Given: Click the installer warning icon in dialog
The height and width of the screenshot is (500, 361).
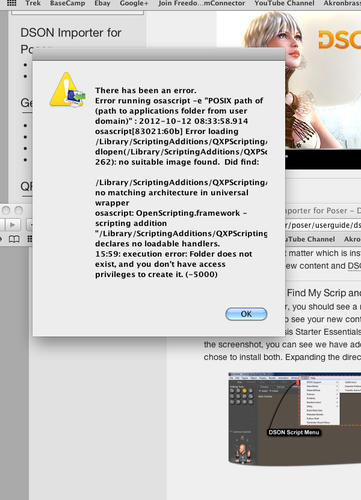Looking at the screenshot, I should click(67, 90).
